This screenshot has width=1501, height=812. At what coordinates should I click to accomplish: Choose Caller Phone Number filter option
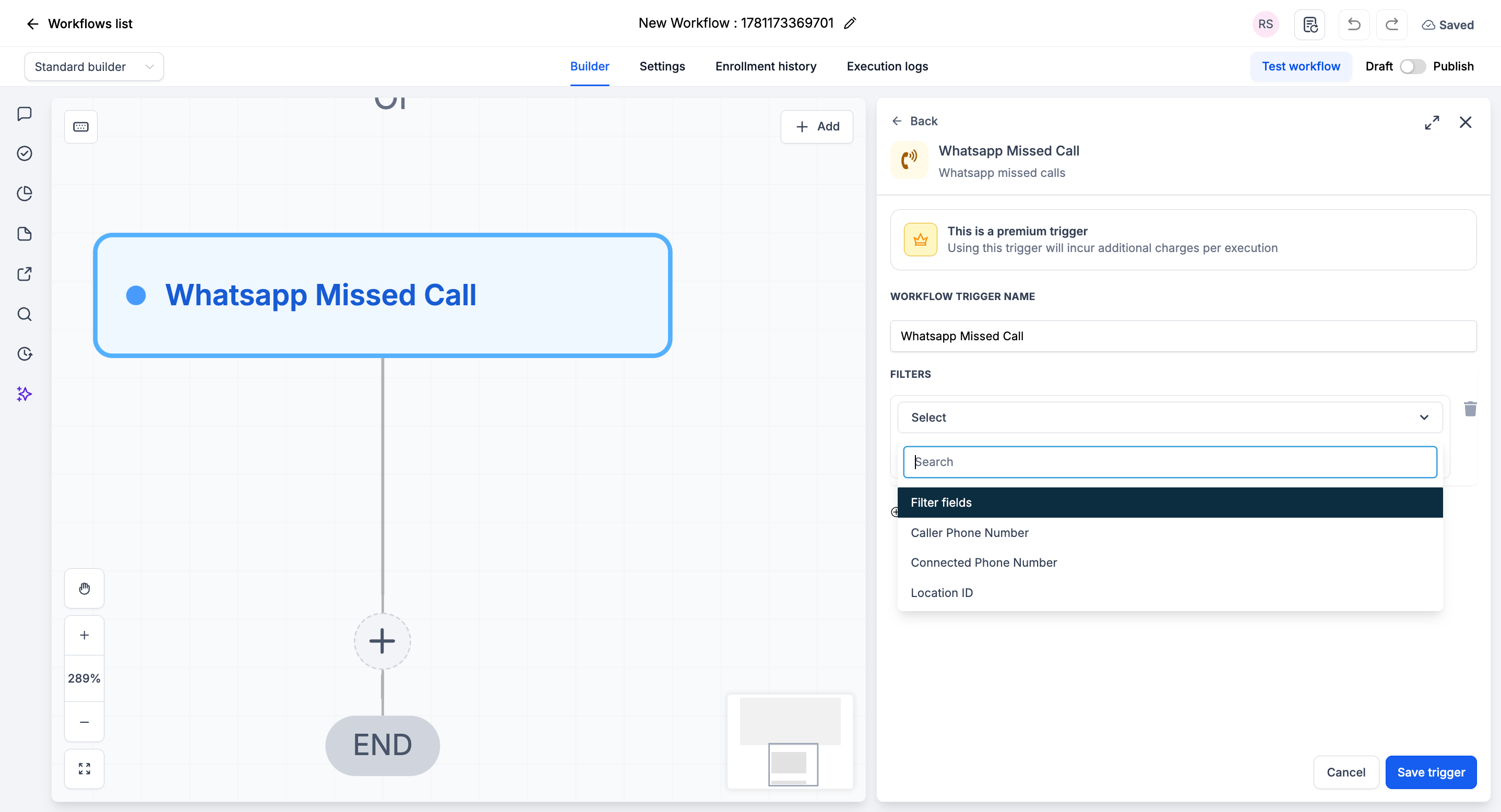(x=1170, y=532)
